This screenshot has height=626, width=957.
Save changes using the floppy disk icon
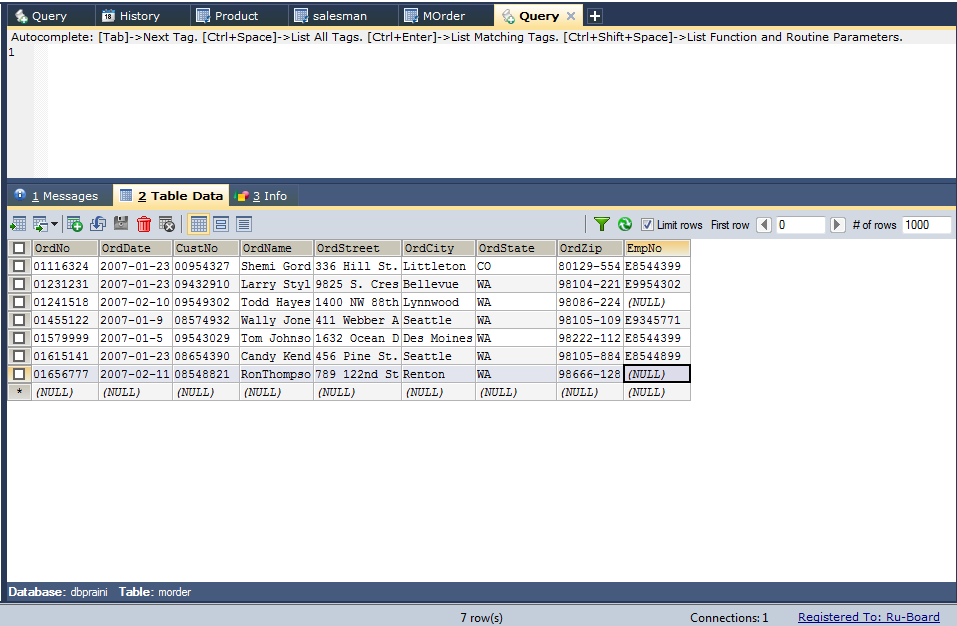(121, 224)
